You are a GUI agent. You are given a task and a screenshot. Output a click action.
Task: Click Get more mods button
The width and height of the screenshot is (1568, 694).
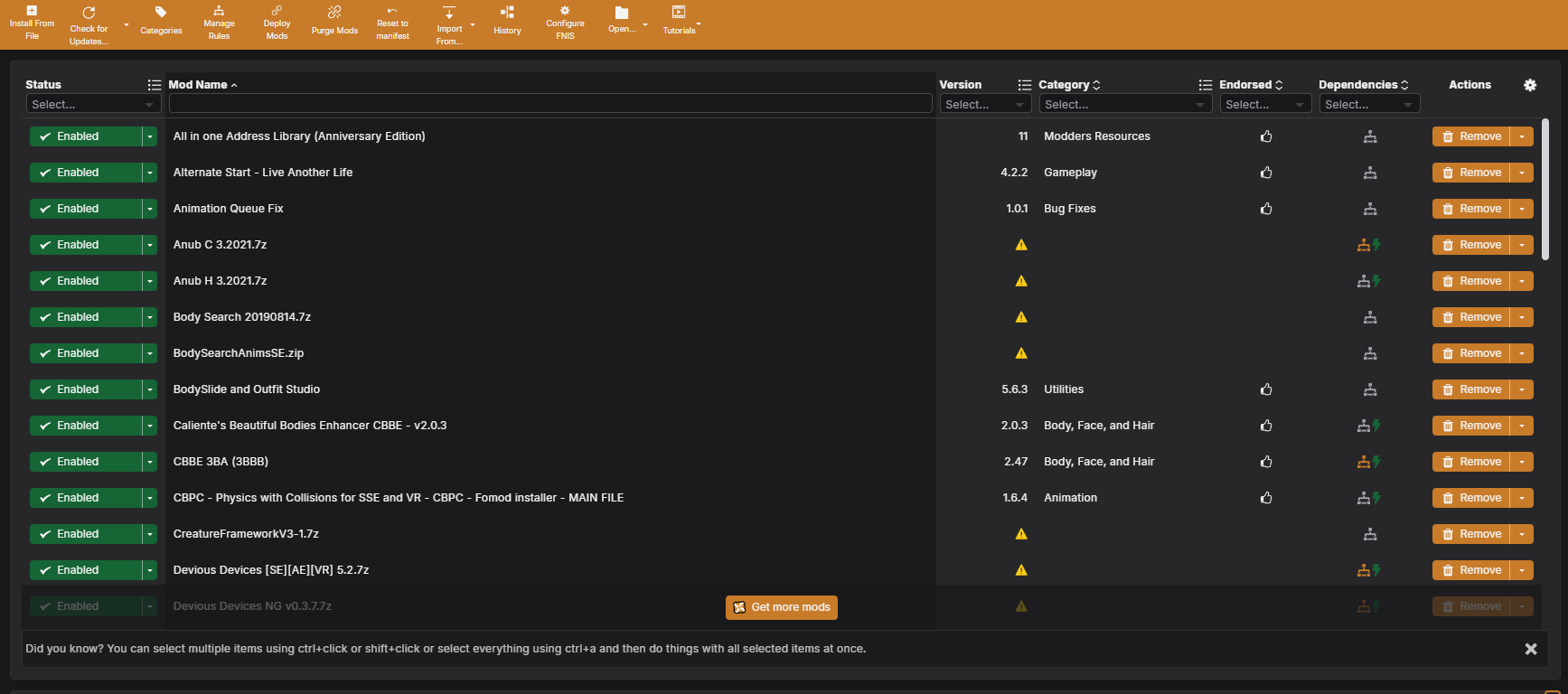tap(782, 607)
